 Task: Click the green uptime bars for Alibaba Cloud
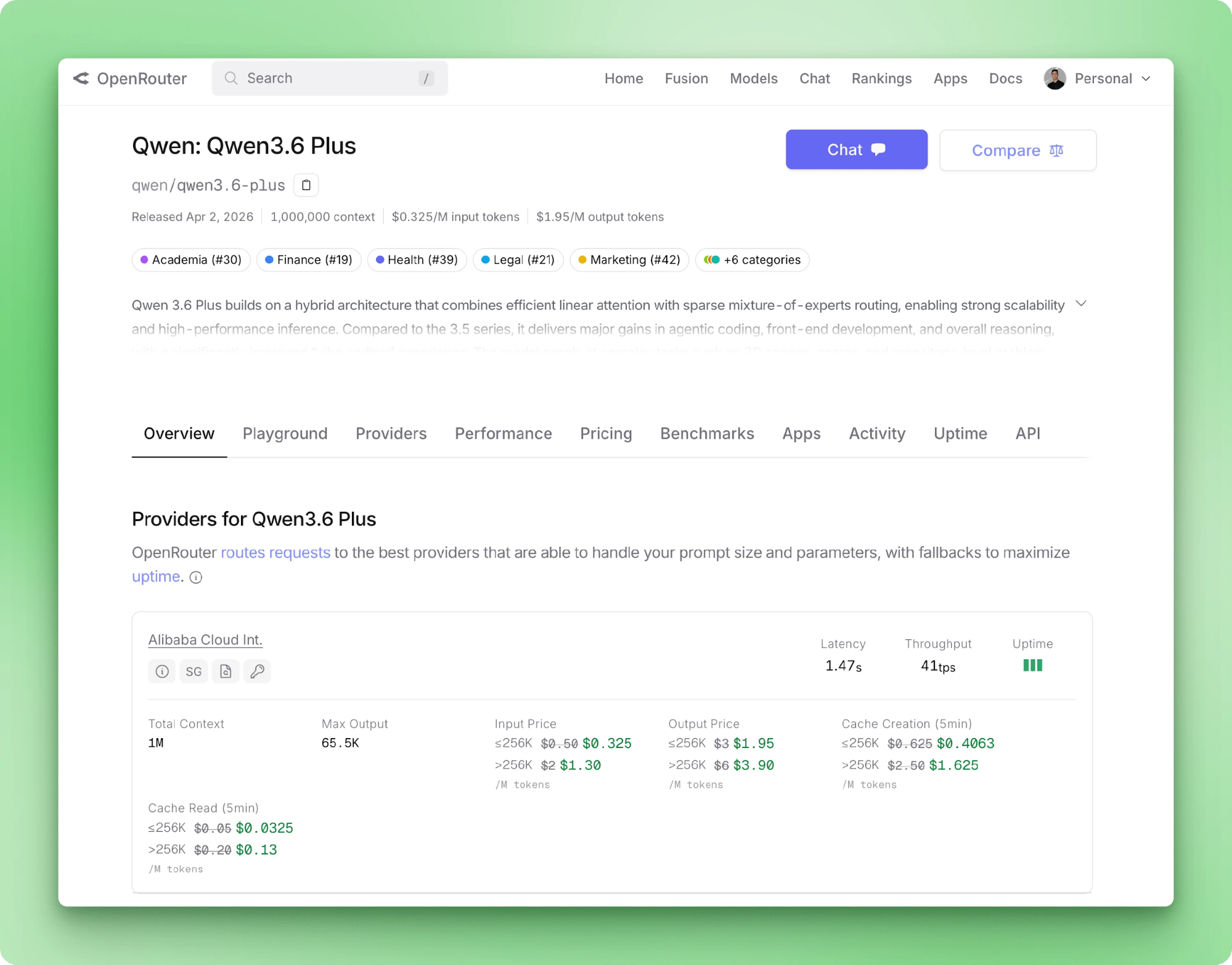(1032, 665)
